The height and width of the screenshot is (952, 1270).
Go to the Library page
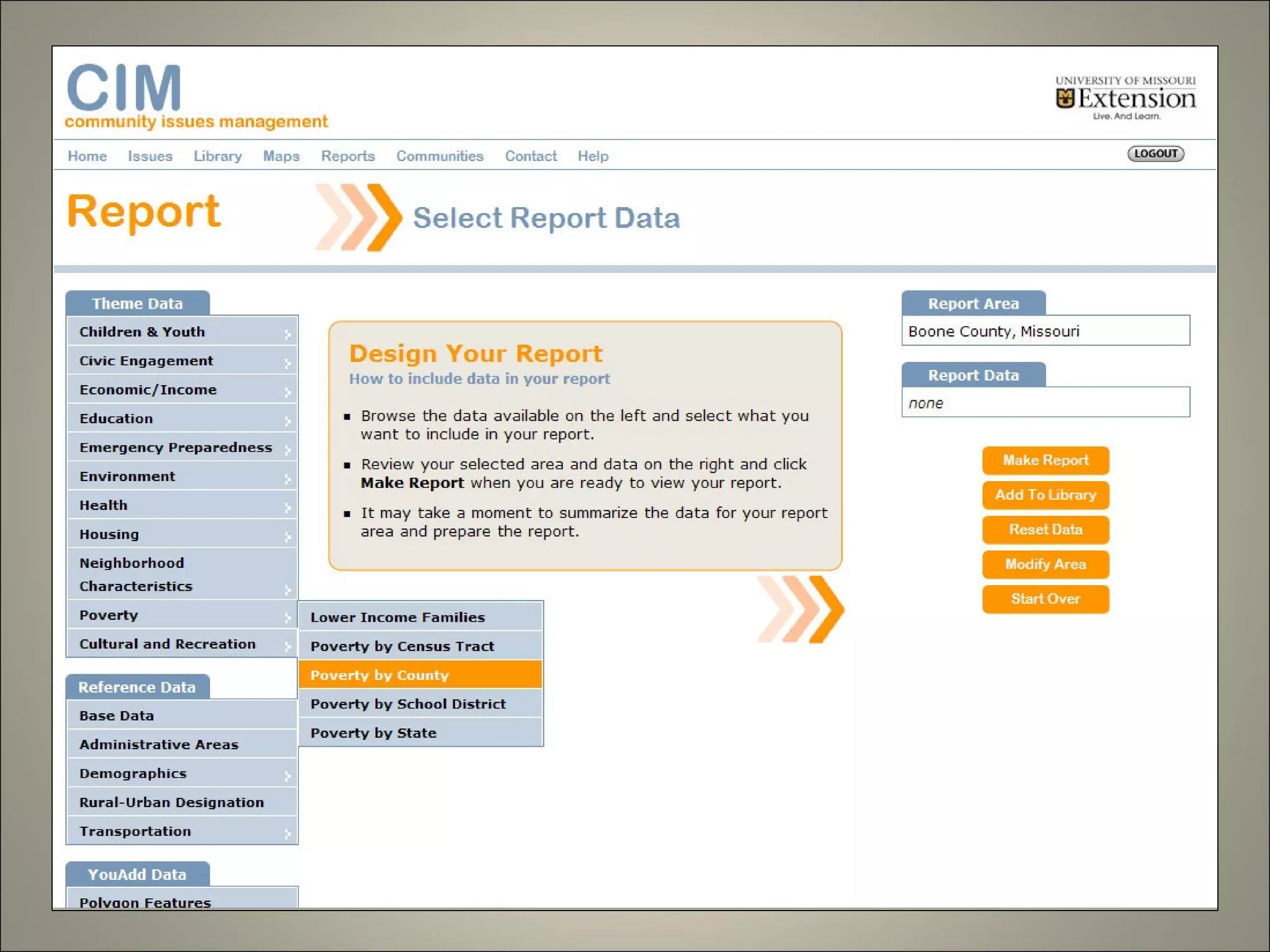click(217, 156)
